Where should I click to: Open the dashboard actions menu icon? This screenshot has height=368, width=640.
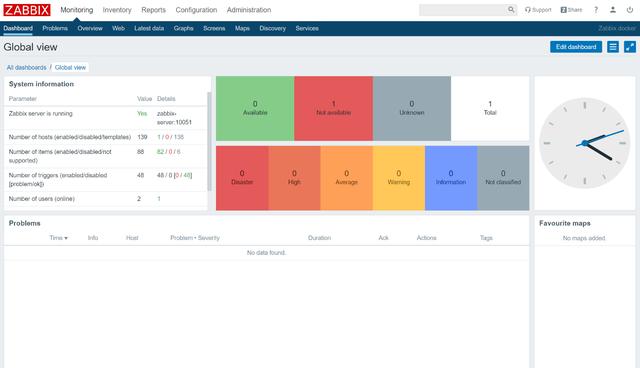pos(613,47)
